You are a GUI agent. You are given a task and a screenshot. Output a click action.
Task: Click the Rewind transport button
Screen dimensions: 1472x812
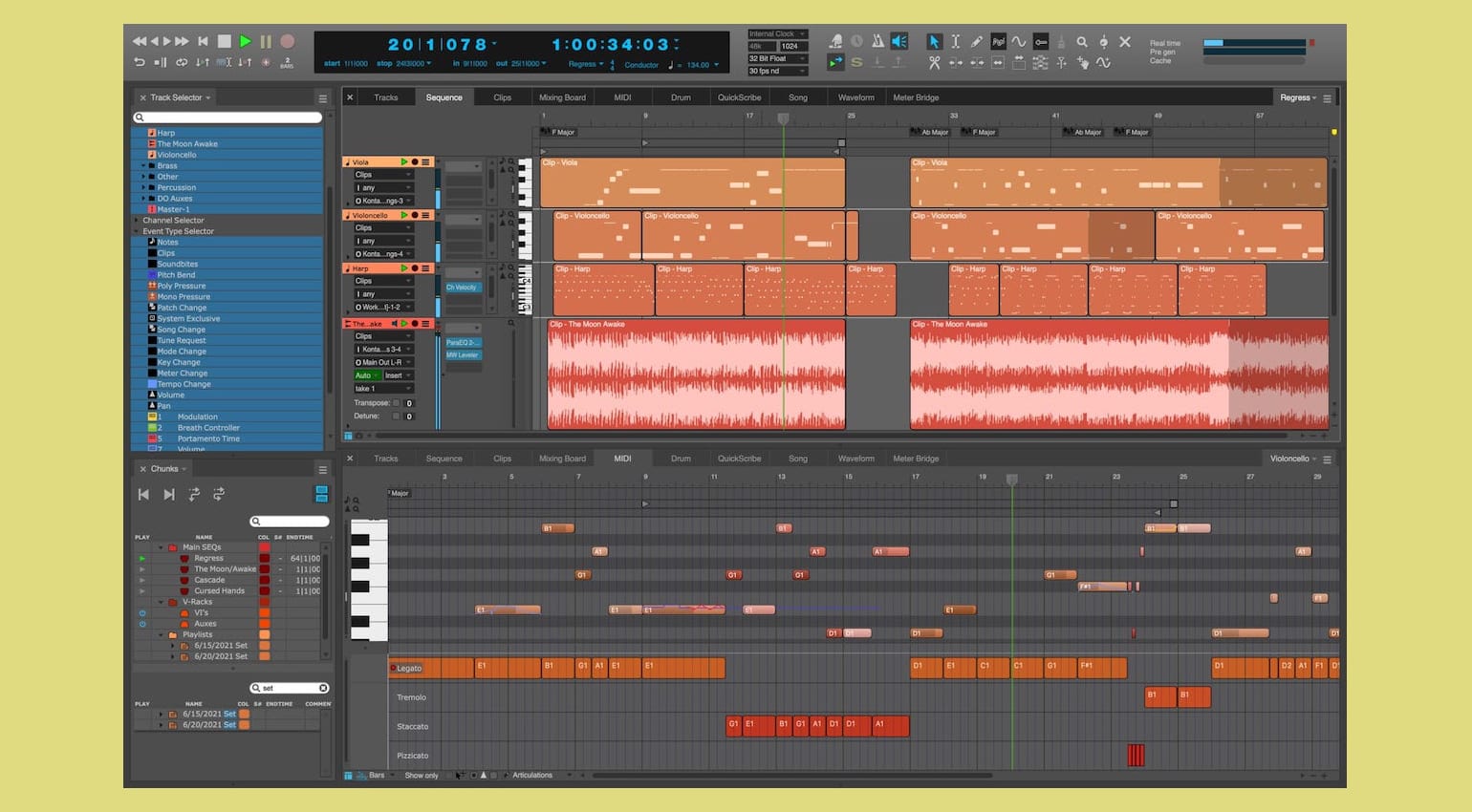coord(140,41)
